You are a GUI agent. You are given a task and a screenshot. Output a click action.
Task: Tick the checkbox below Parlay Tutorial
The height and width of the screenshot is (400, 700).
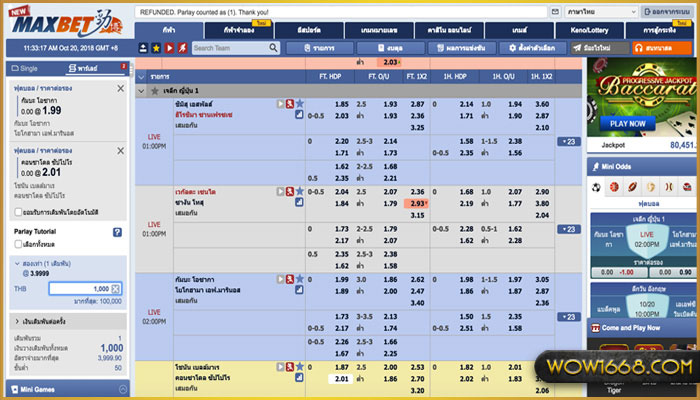point(15,245)
